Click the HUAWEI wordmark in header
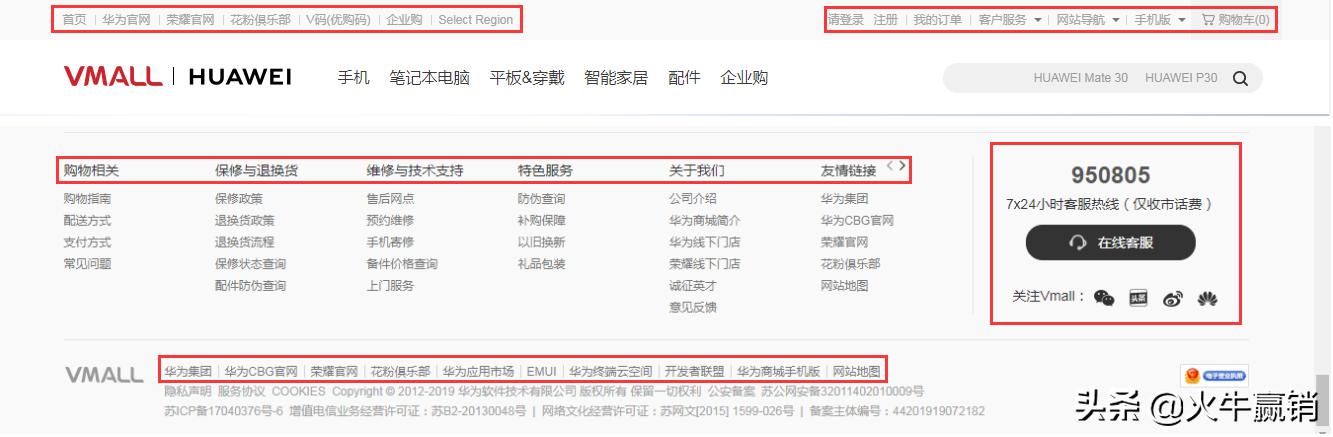 click(239, 77)
